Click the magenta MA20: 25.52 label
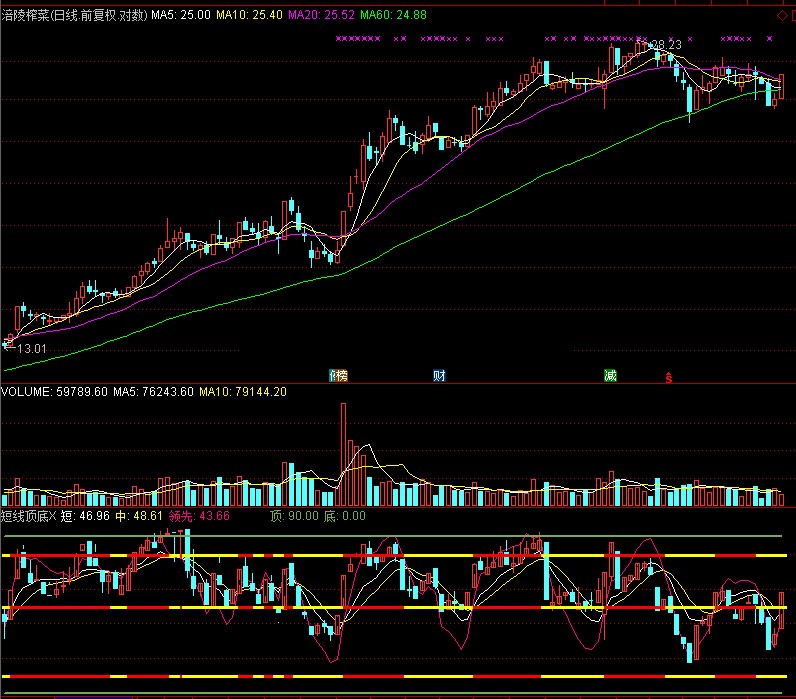The width and height of the screenshot is (796, 699). (321, 15)
